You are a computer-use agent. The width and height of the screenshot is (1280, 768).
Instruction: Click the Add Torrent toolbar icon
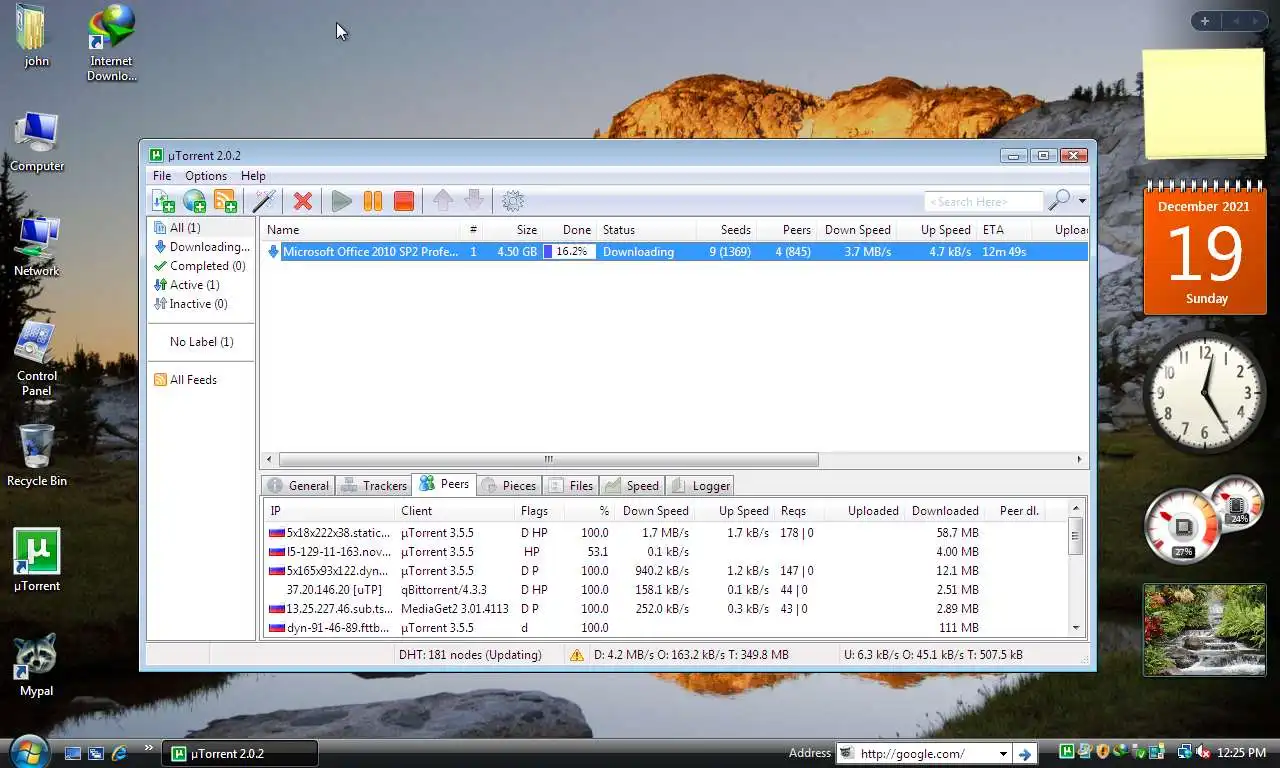click(163, 201)
